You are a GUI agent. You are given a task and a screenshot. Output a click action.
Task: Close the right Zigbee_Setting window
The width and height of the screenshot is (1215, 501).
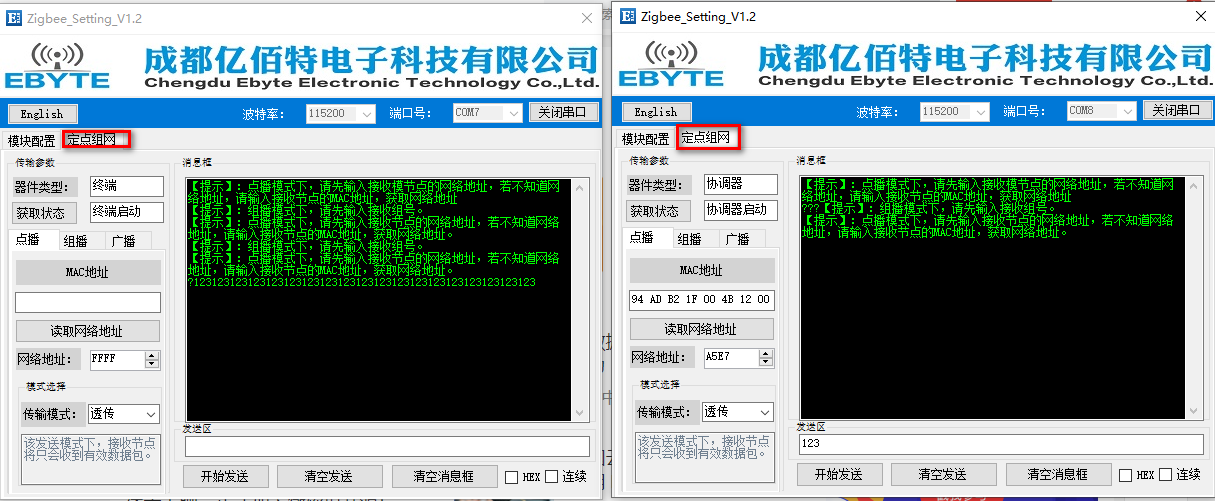pos(1200,16)
